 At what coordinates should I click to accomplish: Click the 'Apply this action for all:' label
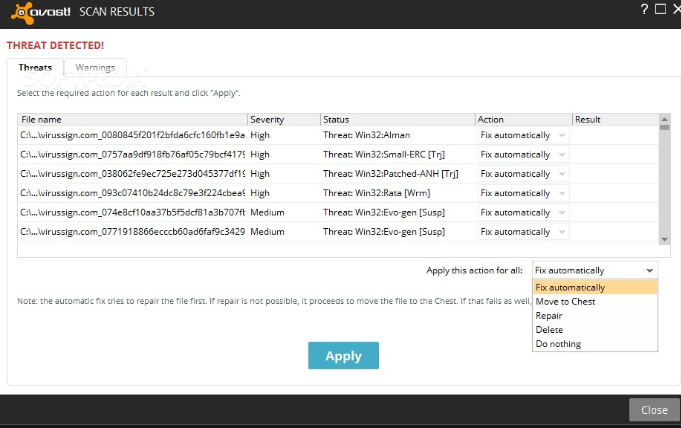474,271
